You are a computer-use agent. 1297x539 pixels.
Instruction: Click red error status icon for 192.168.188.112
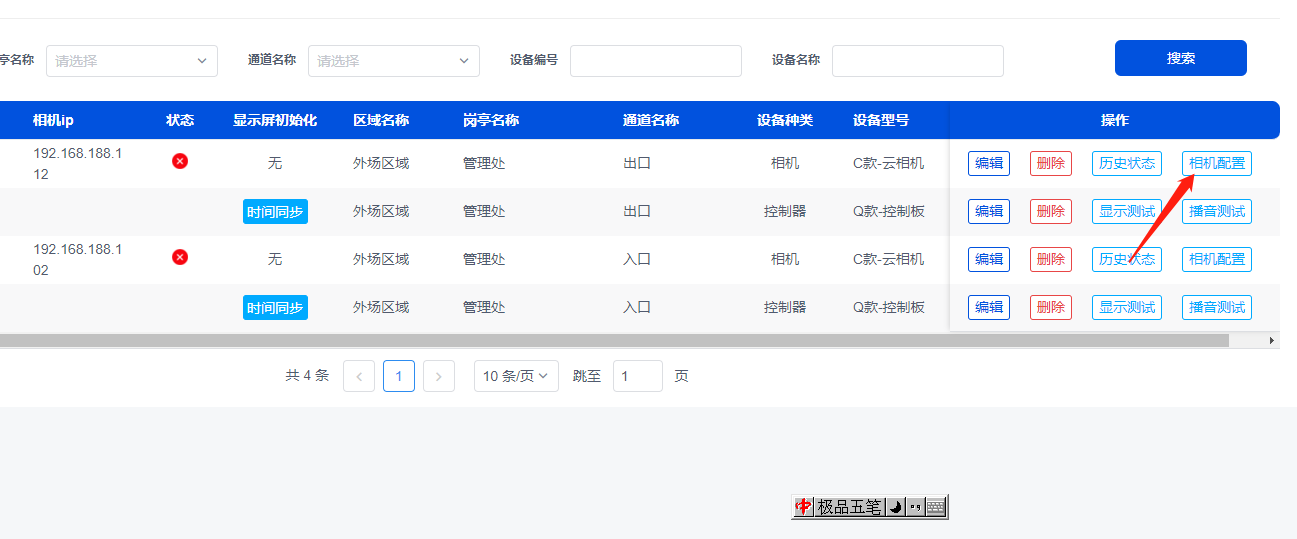pyautogui.click(x=180, y=161)
